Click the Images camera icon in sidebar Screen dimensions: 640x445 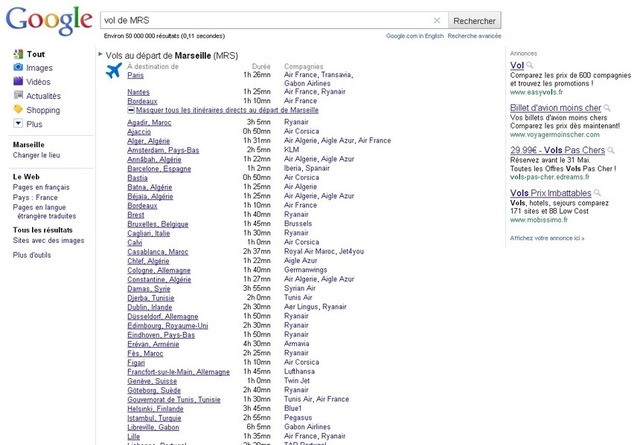[18, 68]
